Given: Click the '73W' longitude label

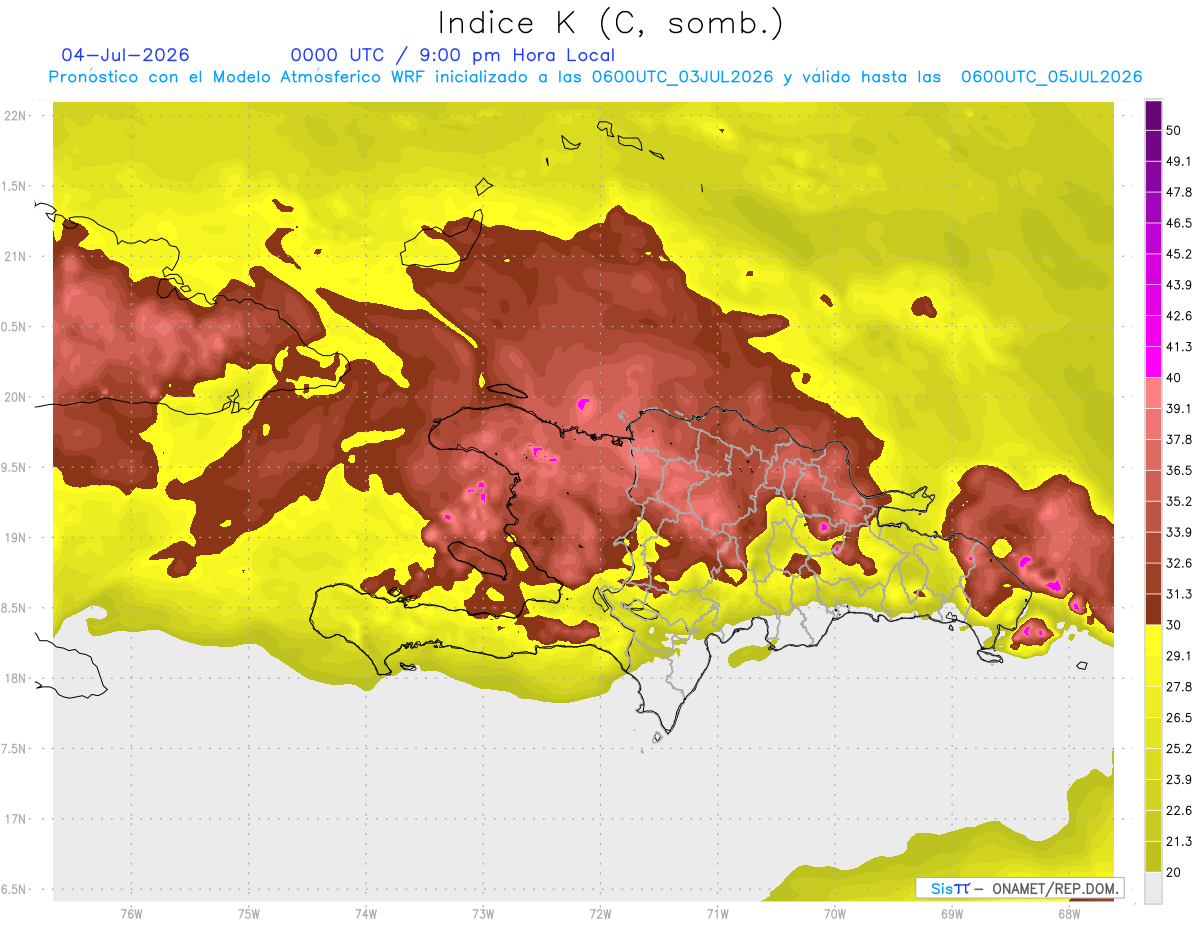Looking at the screenshot, I should [x=483, y=913].
